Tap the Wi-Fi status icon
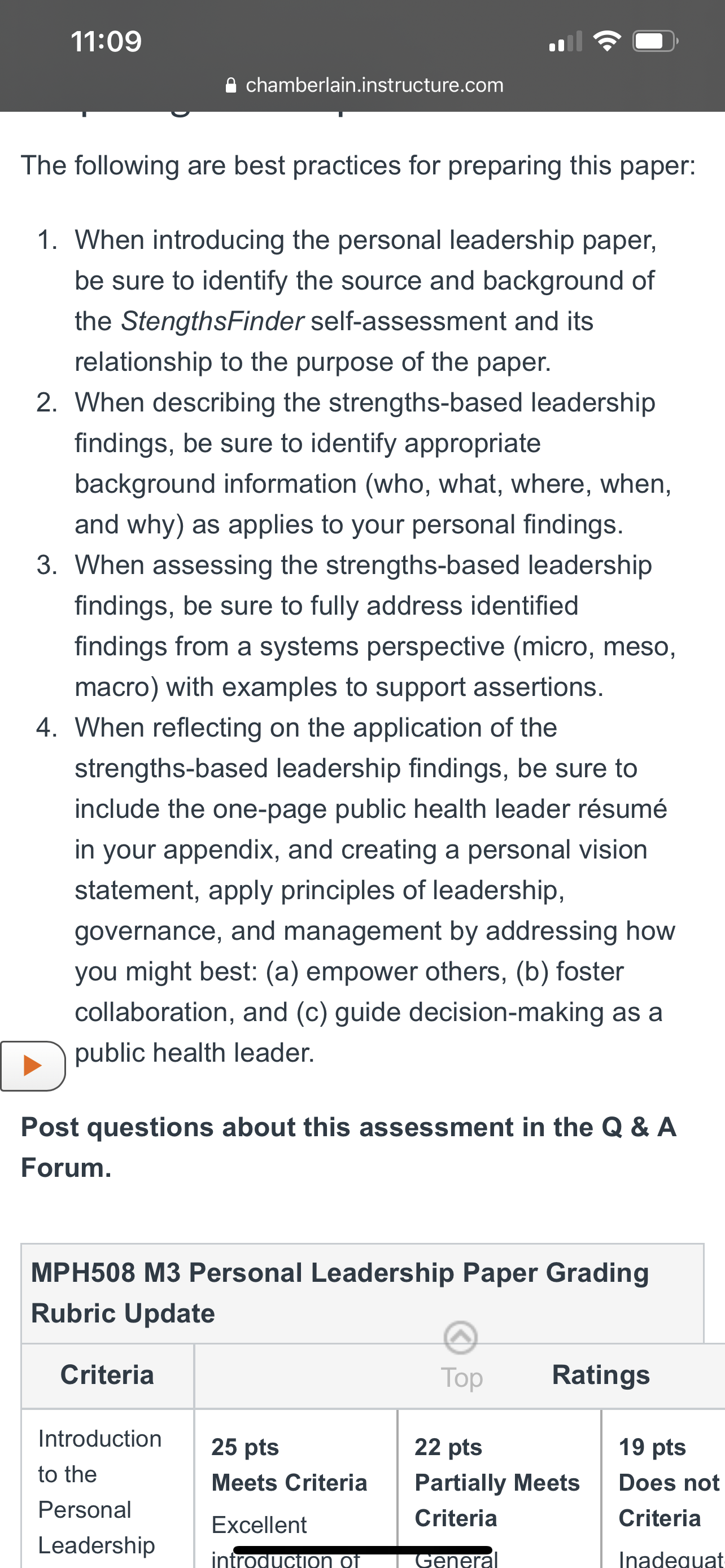Image resolution: width=725 pixels, height=1568 pixels. [x=606, y=41]
